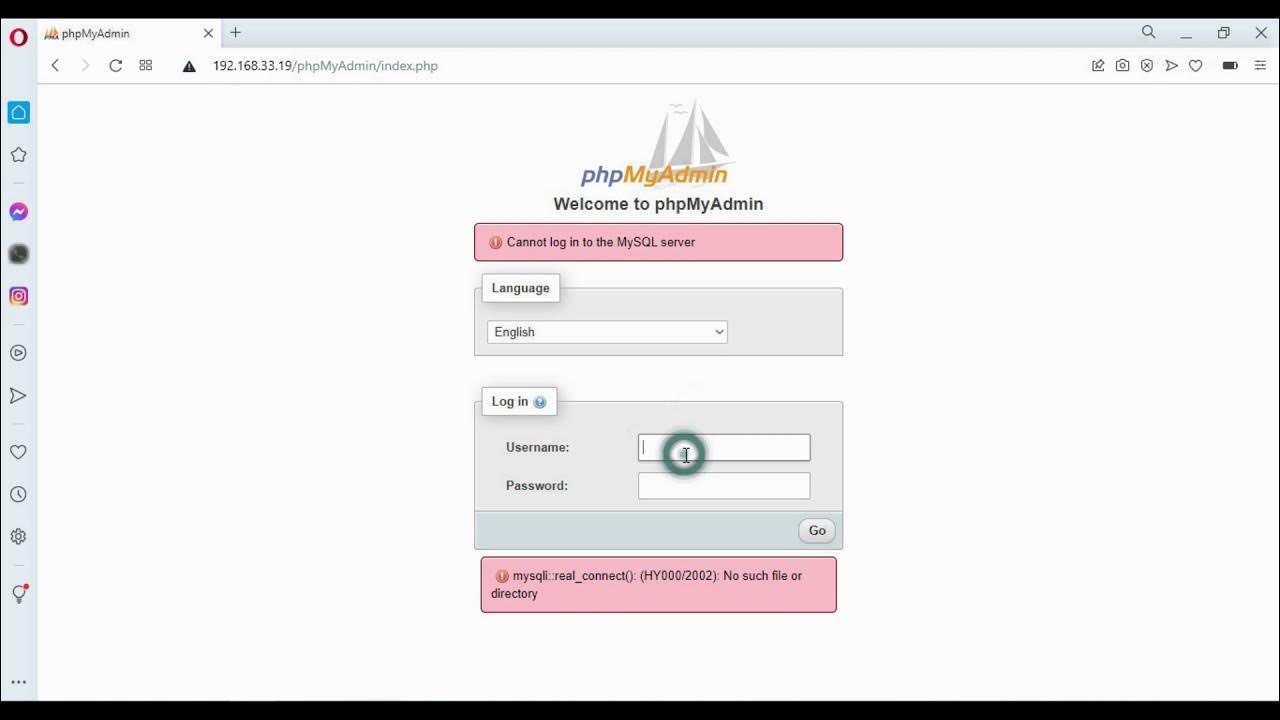1280x720 pixels.
Task: Click the address bar URL
Action: pyautogui.click(x=325, y=66)
